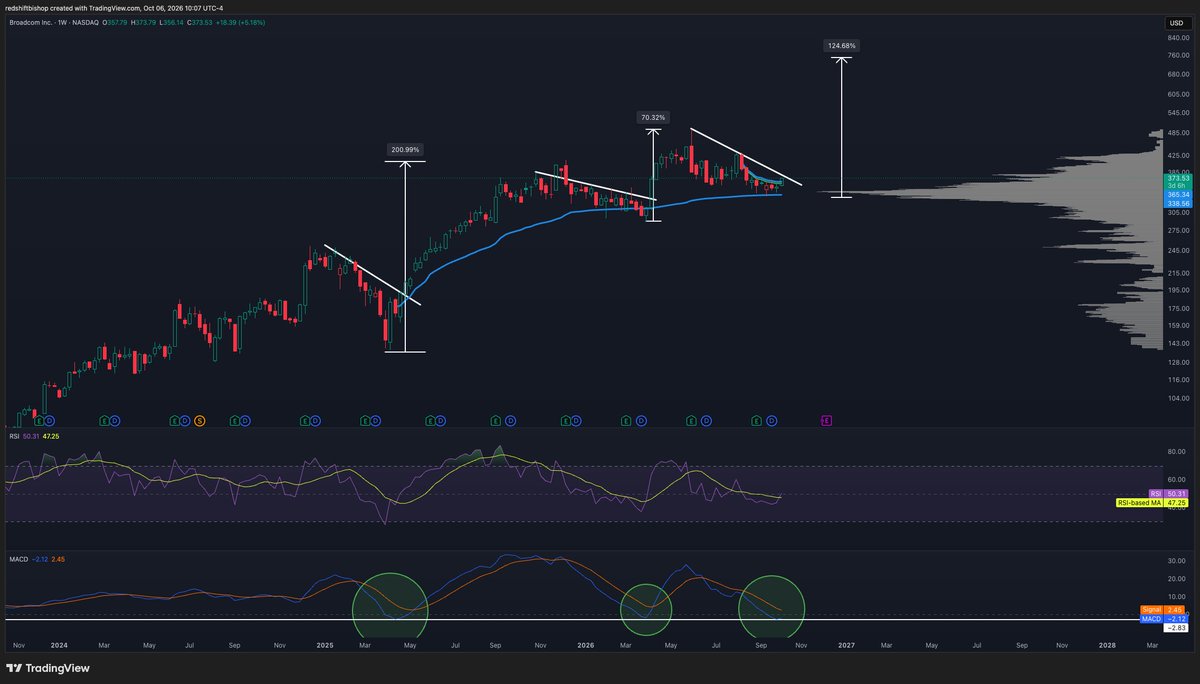Click the 2028 label on time axis
Image resolution: width=1200 pixels, height=684 pixels.
1108,646
